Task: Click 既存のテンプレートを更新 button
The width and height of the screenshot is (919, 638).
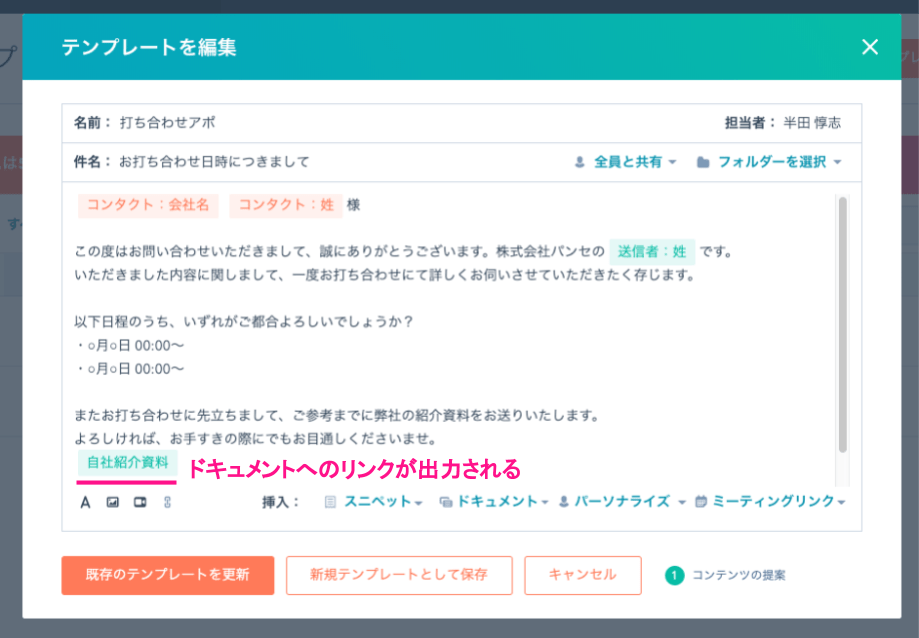Action: coord(167,575)
